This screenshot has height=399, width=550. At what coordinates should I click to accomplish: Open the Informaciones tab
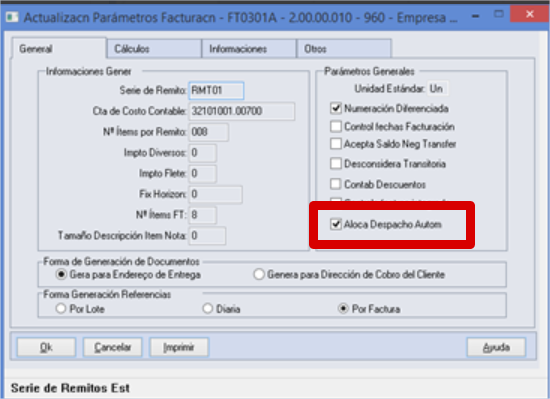click(x=249, y=48)
